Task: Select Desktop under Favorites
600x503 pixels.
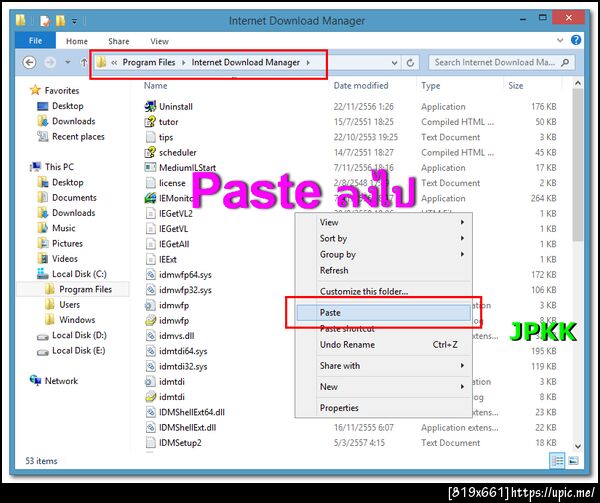Action: [x=67, y=106]
